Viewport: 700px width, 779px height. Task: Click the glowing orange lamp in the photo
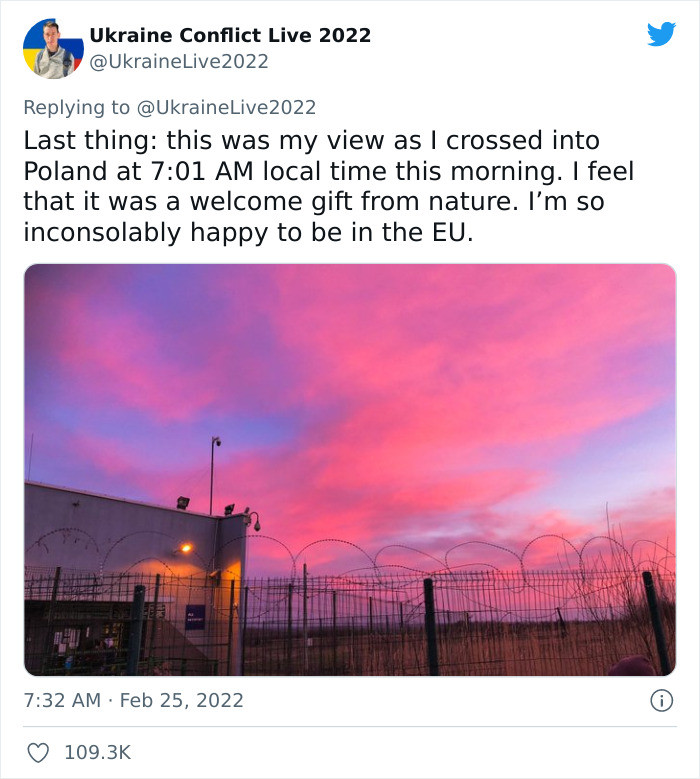pyautogui.click(x=186, y=548)
